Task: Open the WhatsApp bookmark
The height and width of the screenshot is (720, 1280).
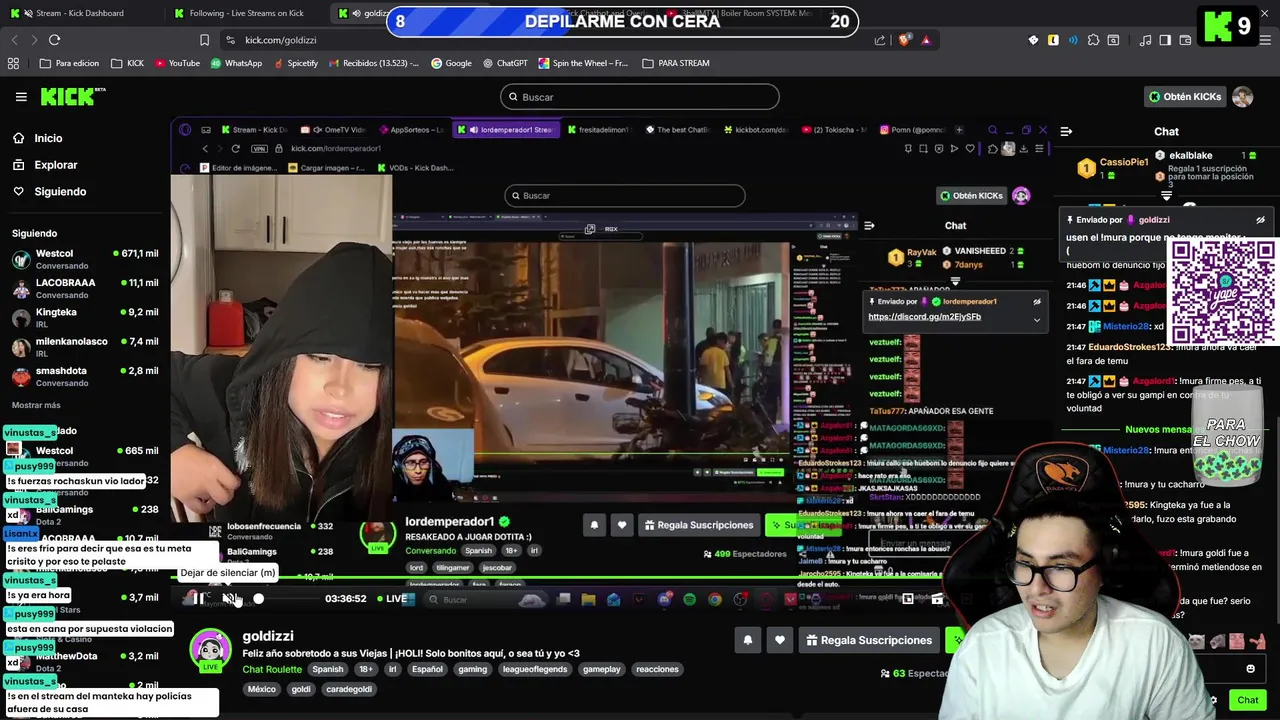Action: pos(236,63)
